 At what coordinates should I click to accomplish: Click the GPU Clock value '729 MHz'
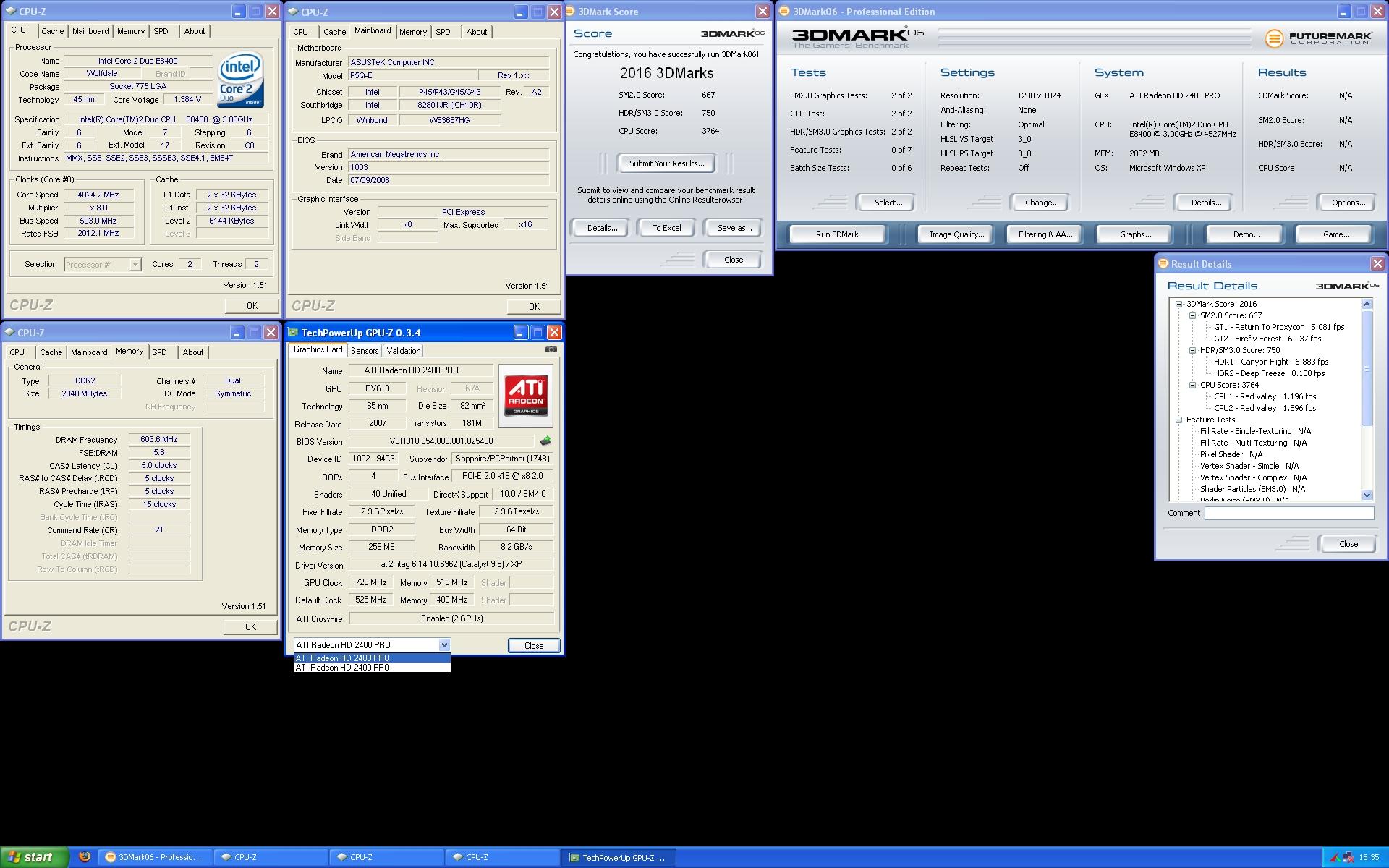tap(371, 582)
